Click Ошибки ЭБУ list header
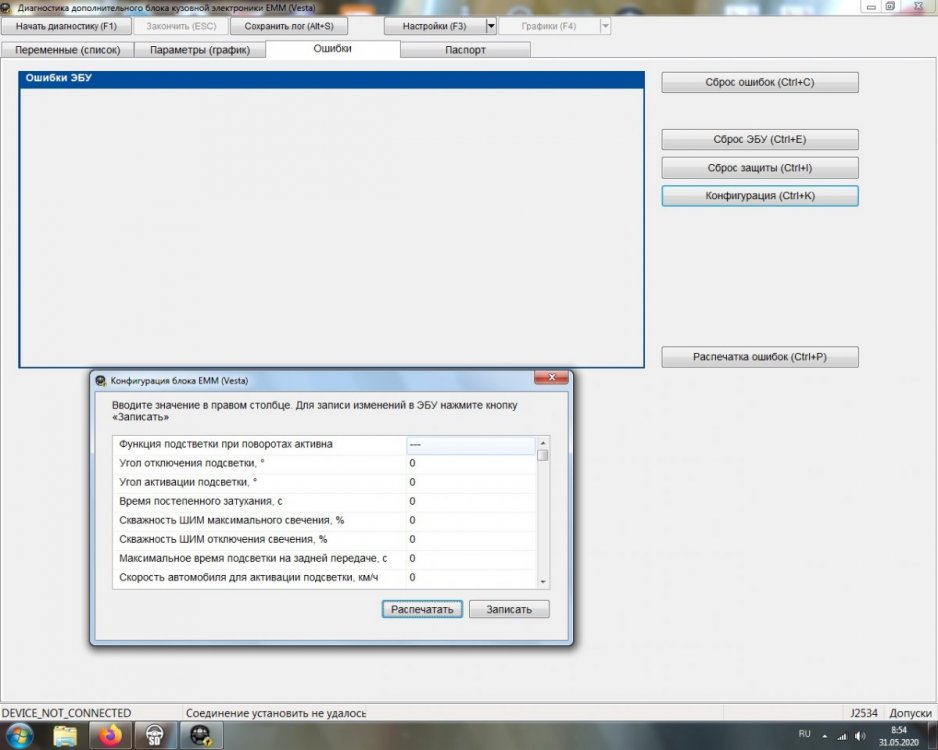Viewport: 938px width, 750px height. 331,78
